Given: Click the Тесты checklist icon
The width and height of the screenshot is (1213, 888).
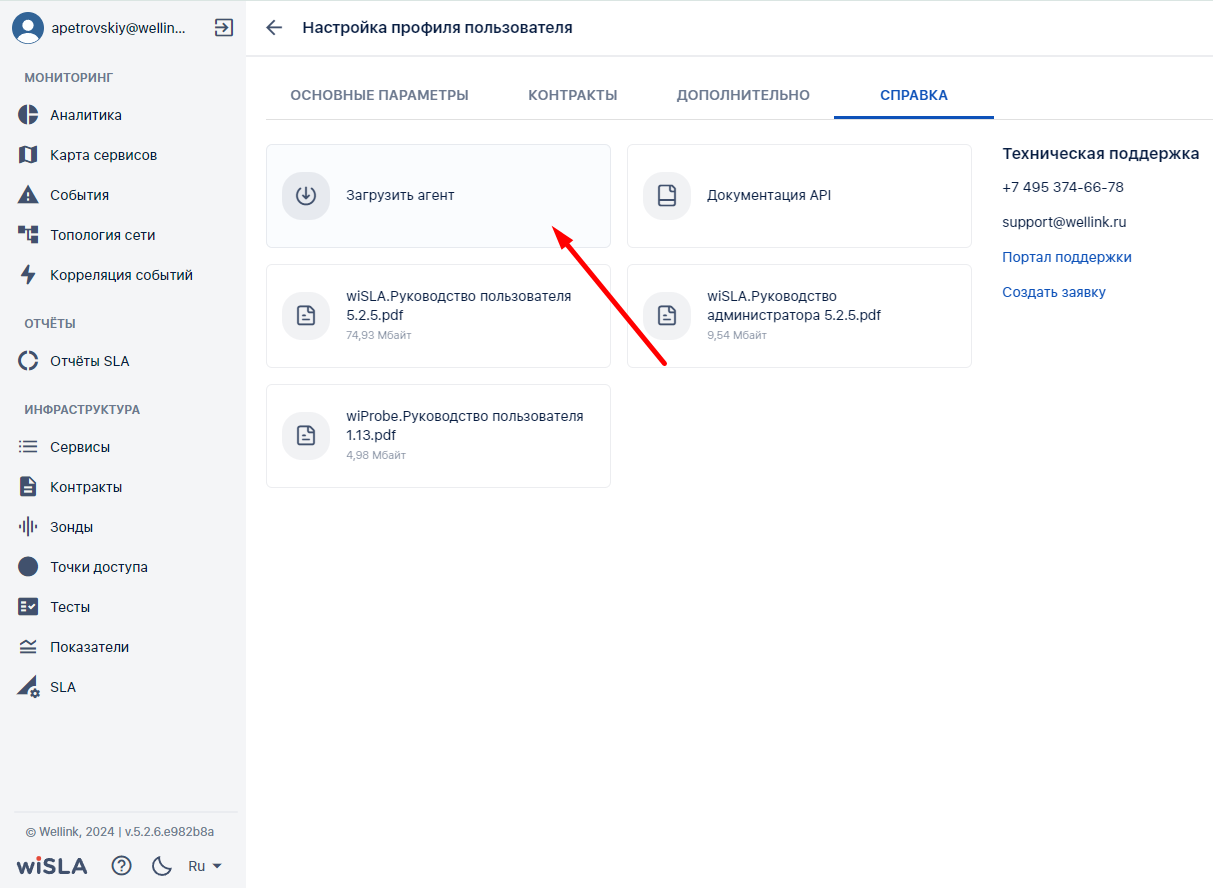Looking at the screenshot, I should click(28, 607).
